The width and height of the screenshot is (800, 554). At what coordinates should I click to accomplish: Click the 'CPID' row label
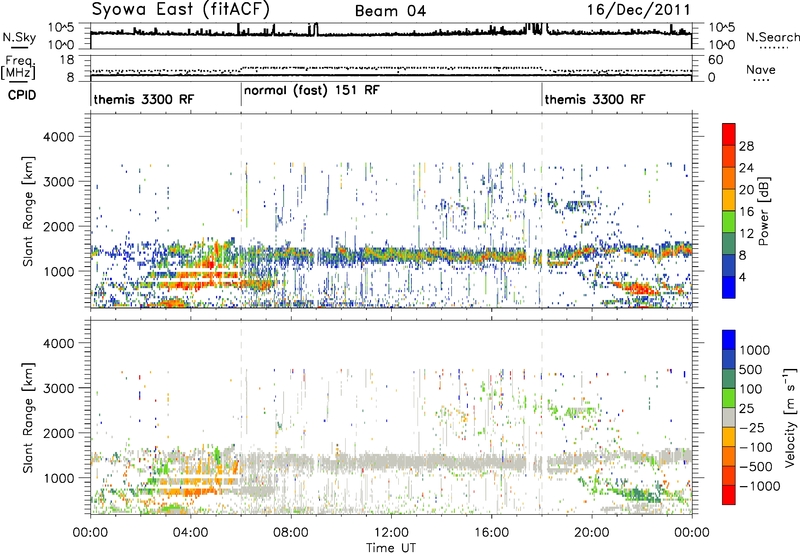(x=22, y=95)
